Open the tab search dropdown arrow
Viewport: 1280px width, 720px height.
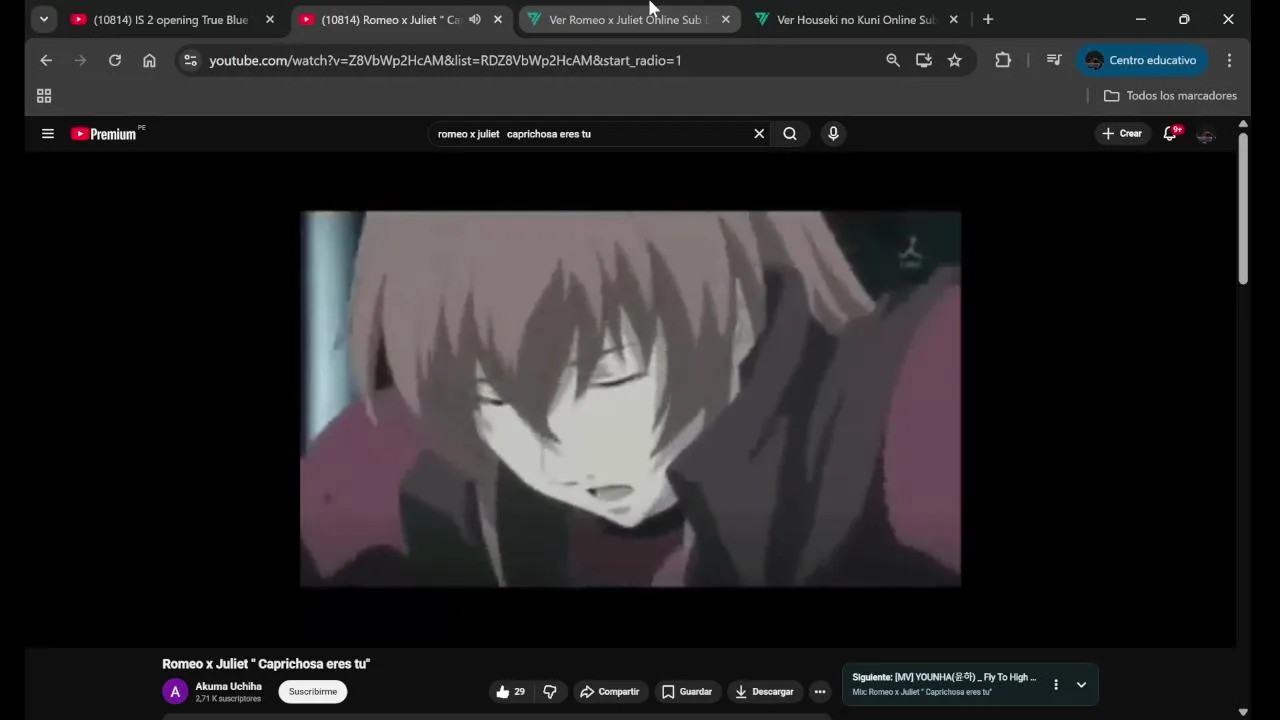click(x=43, y=19)
